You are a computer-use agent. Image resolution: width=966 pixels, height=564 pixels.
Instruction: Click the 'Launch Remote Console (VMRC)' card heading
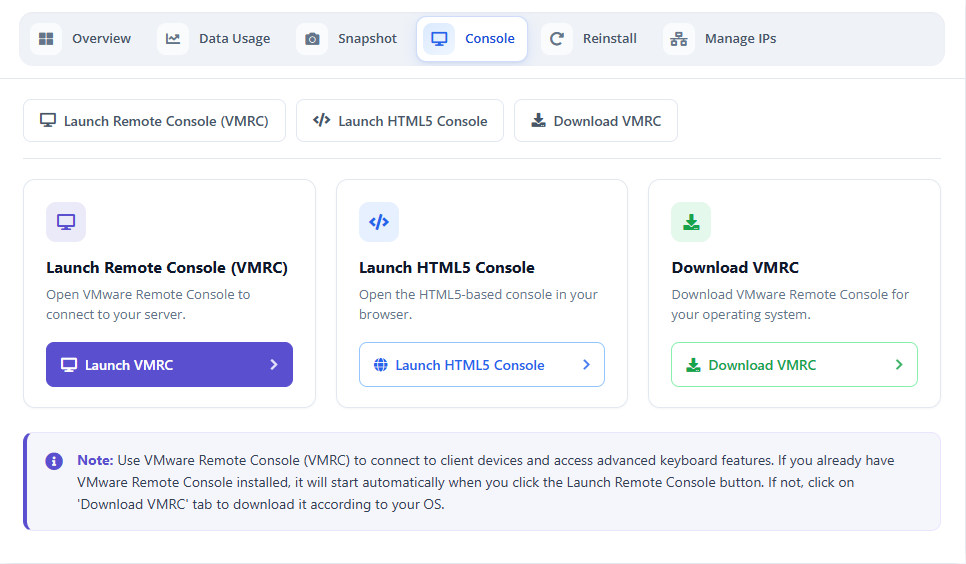tap(167, 268)
